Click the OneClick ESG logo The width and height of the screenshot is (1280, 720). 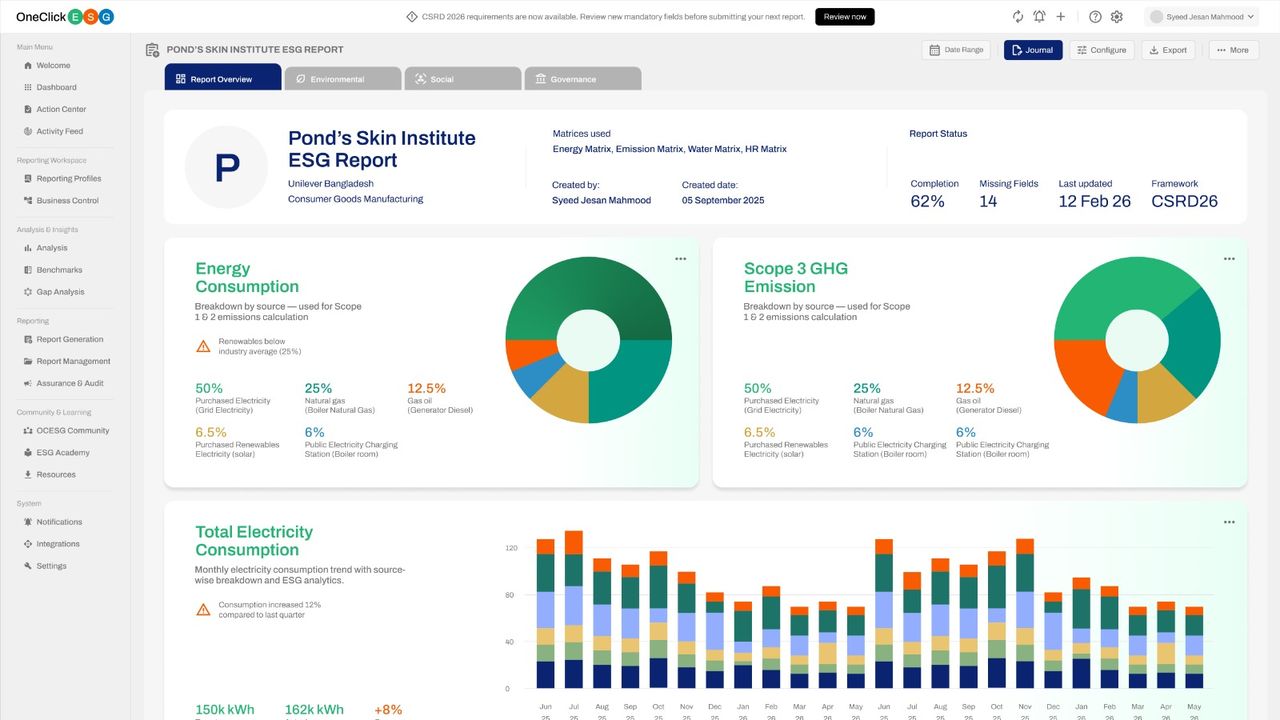click(x=65, y=17)
